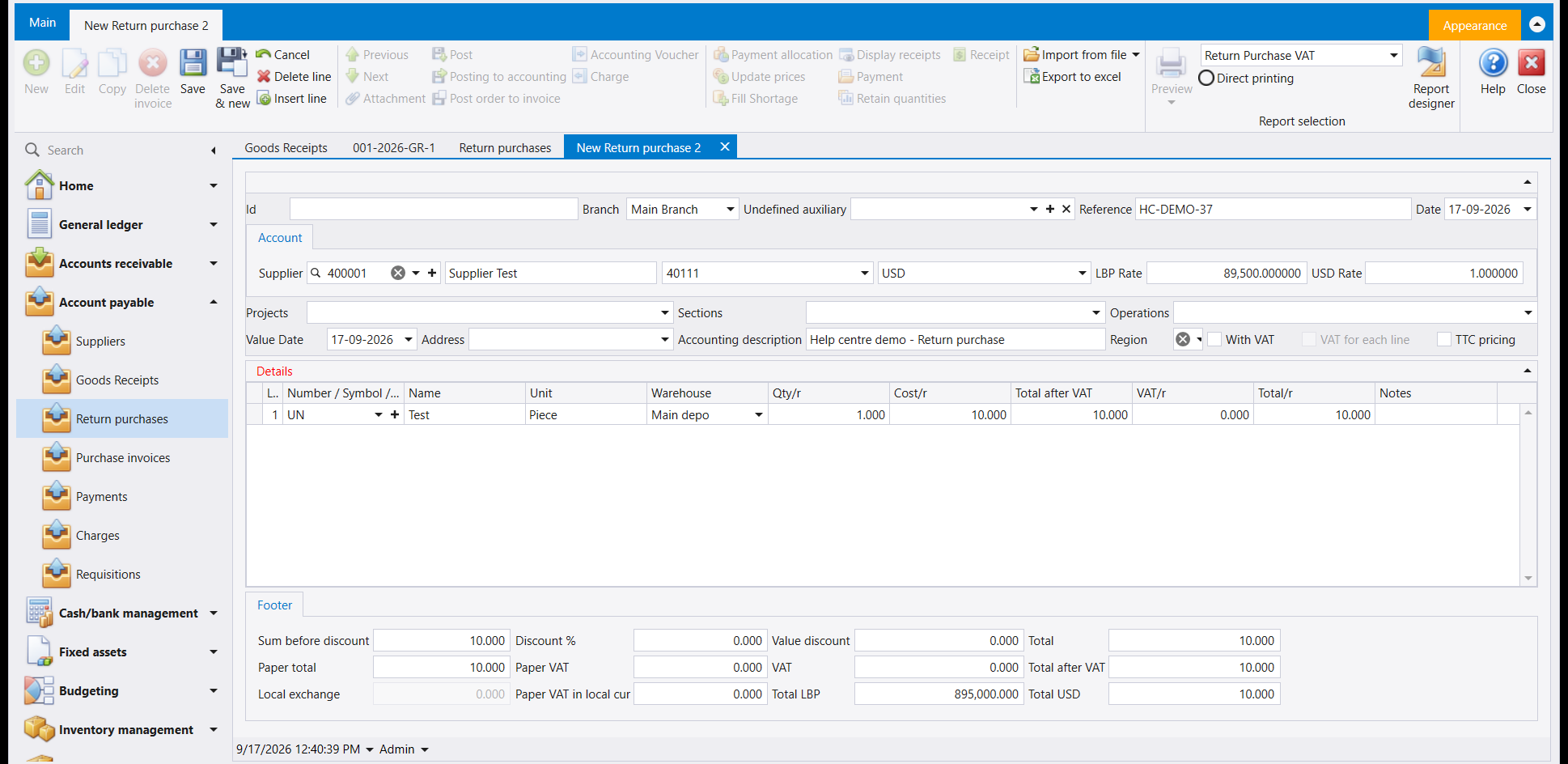Screen dimensions: 1568x764
Task: Switch to the Return purchases document tab
Action: pyautogui.click(x=505, y=147)
